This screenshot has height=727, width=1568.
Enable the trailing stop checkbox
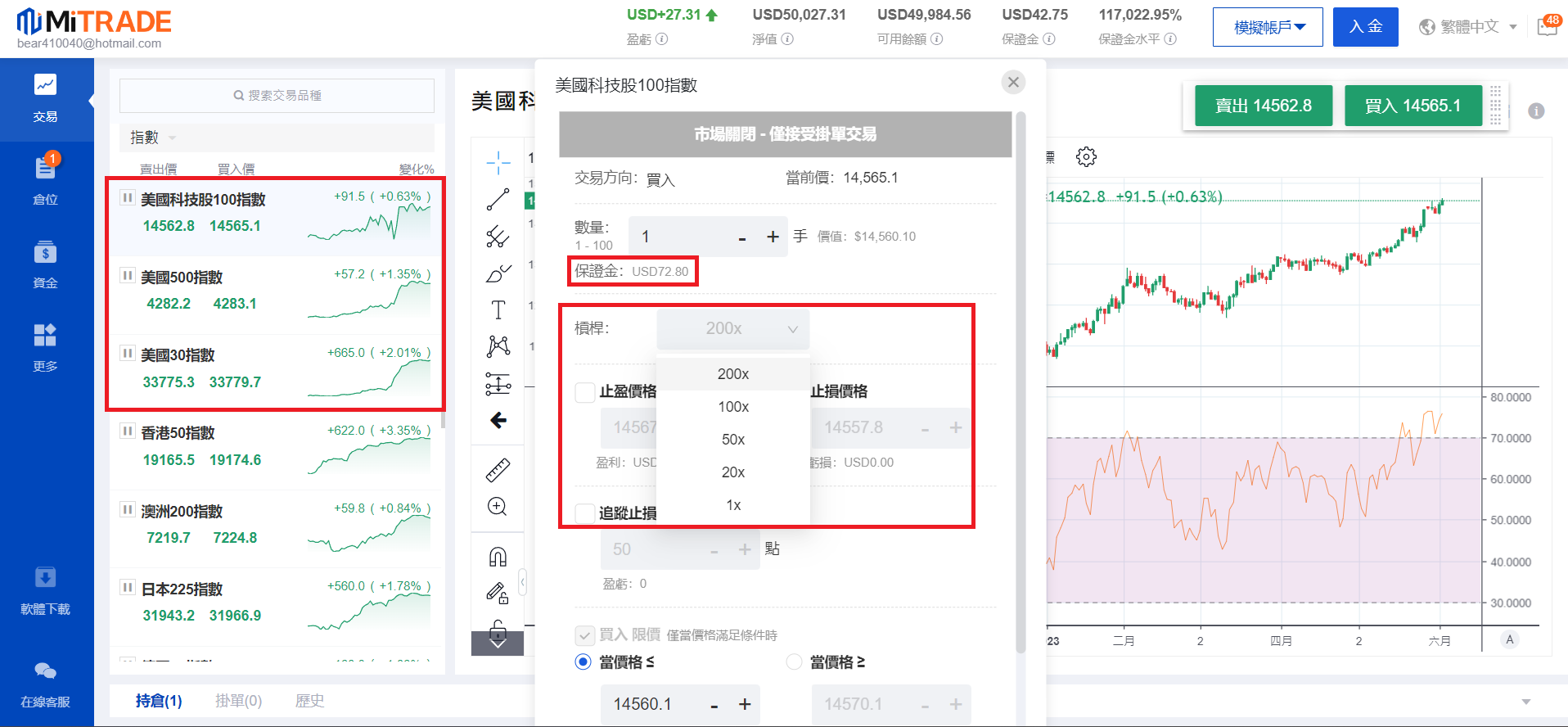584,513
